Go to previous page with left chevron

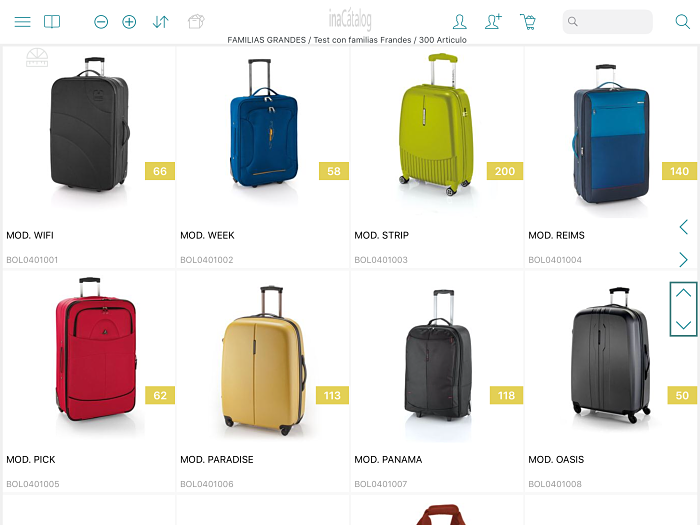tap(683, 227)
